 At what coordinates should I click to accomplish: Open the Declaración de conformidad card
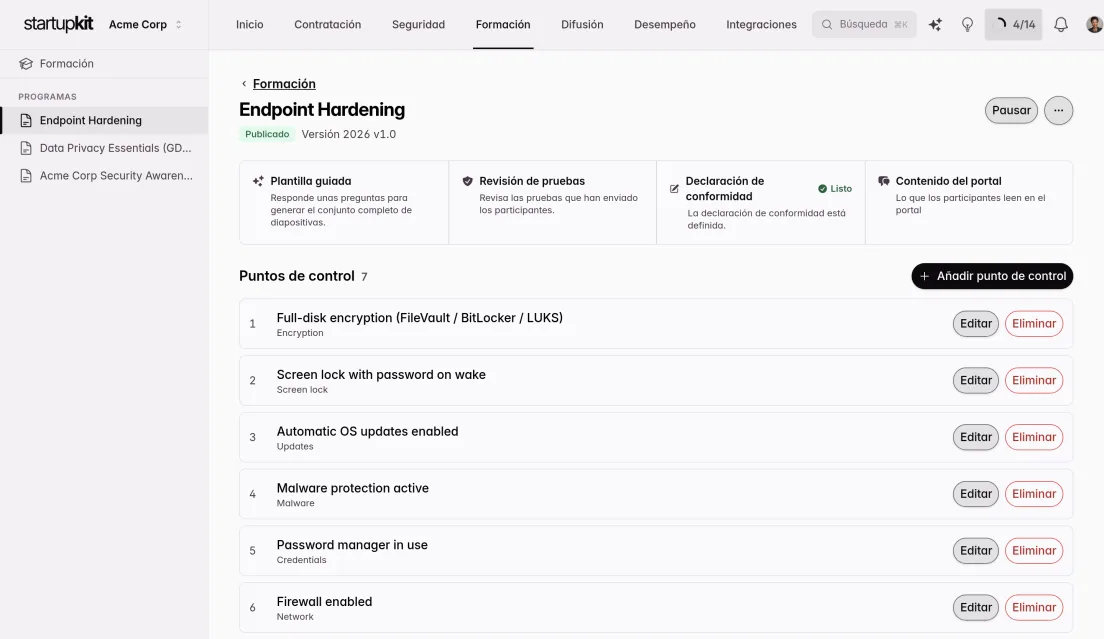761,203
